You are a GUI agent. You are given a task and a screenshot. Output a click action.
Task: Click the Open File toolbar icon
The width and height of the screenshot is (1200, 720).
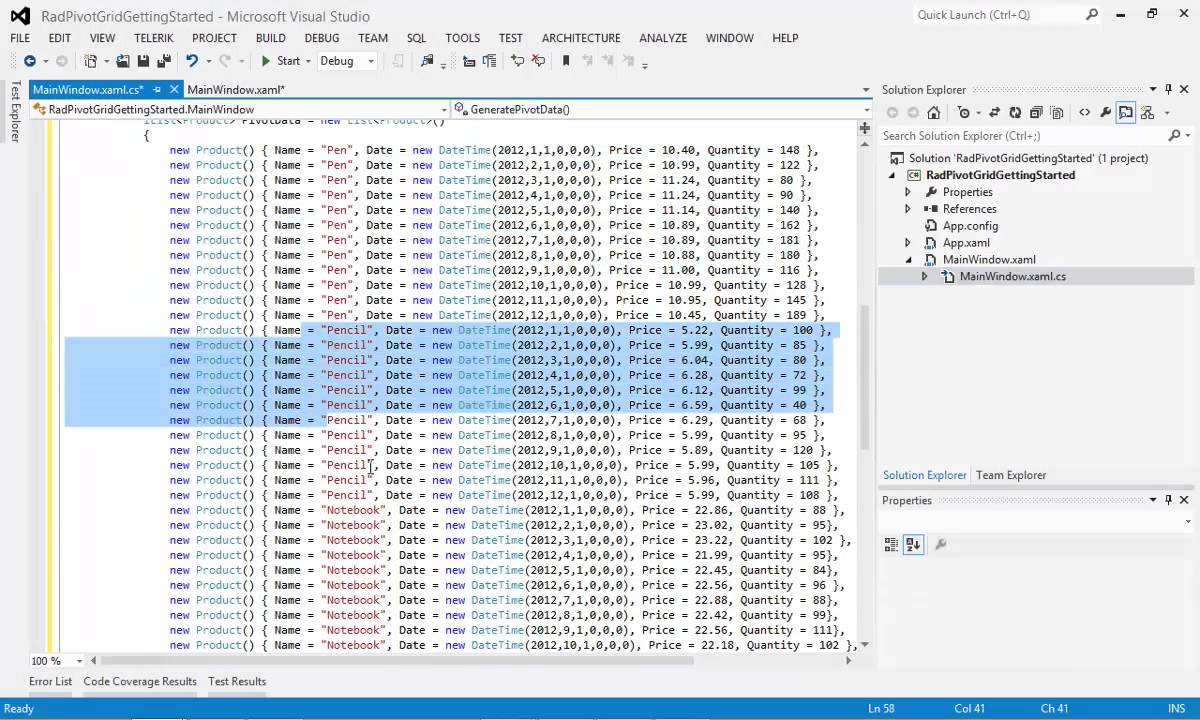point(124,61)
